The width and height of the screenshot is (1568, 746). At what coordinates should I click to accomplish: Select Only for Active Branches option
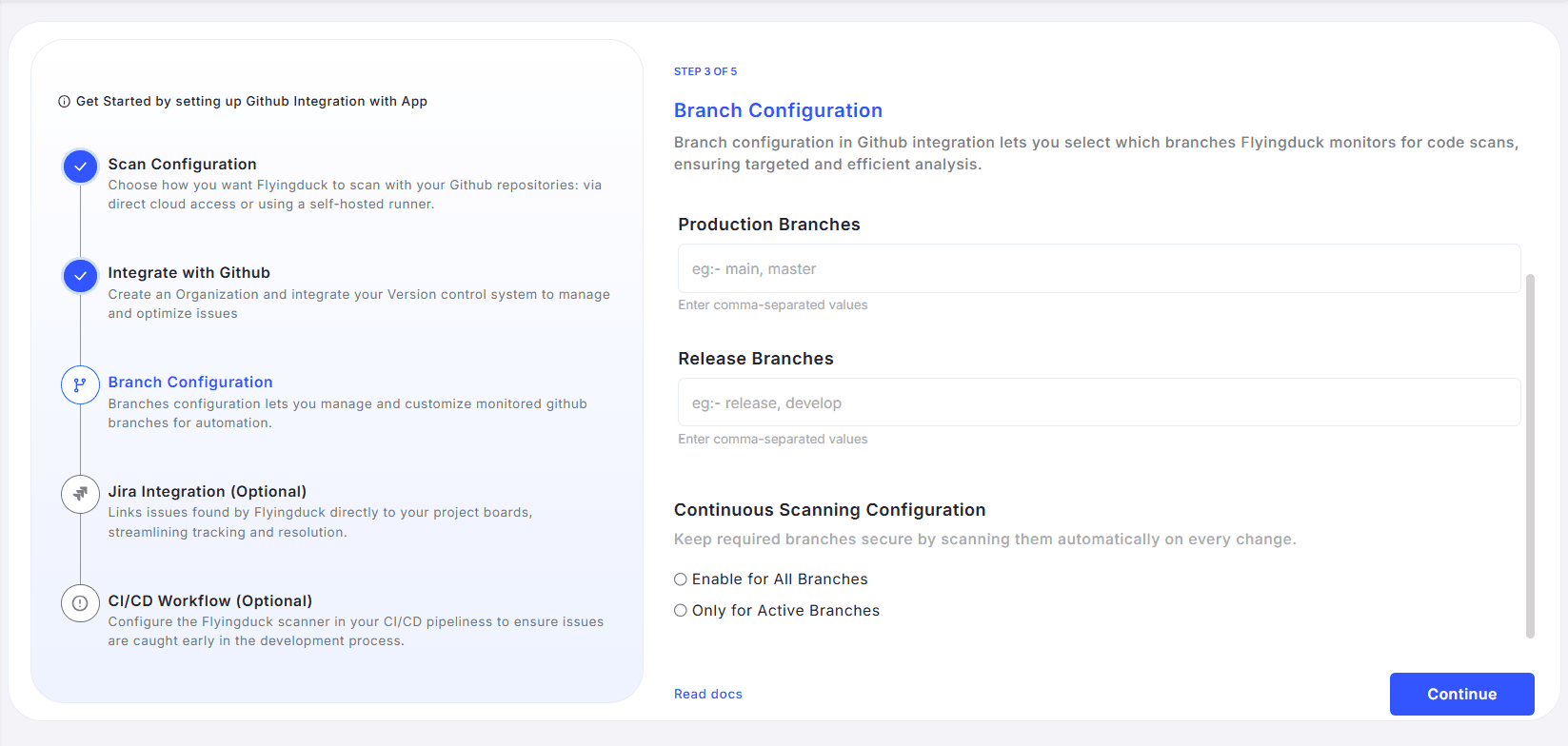(x=681, y=611)
